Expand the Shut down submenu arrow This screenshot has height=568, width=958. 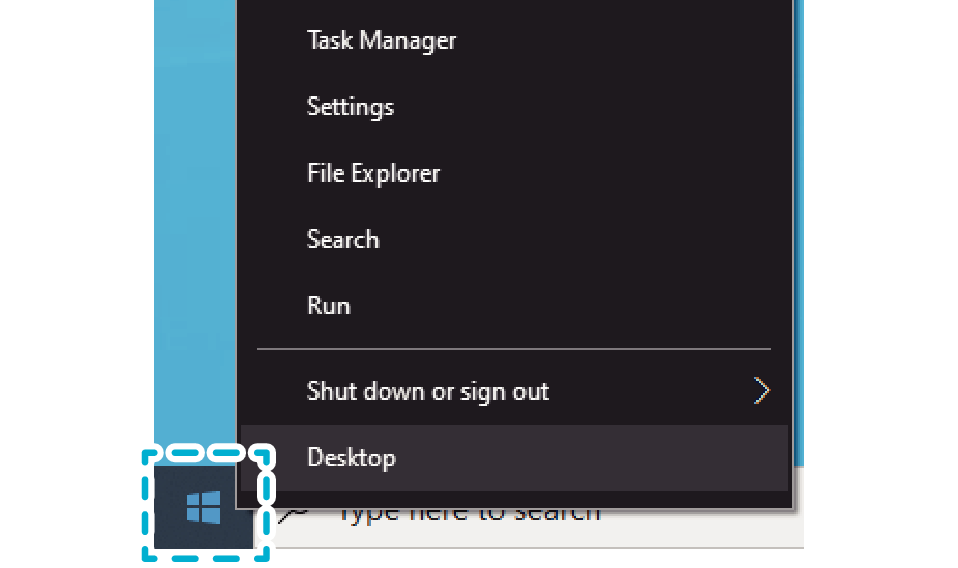[762, 391]
